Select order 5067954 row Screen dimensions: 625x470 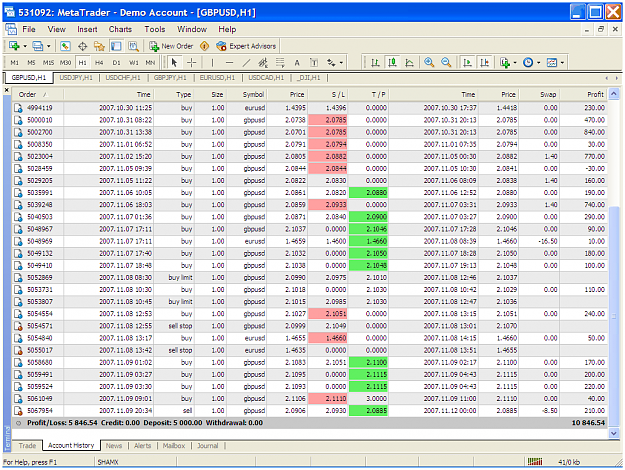point(310,411)
